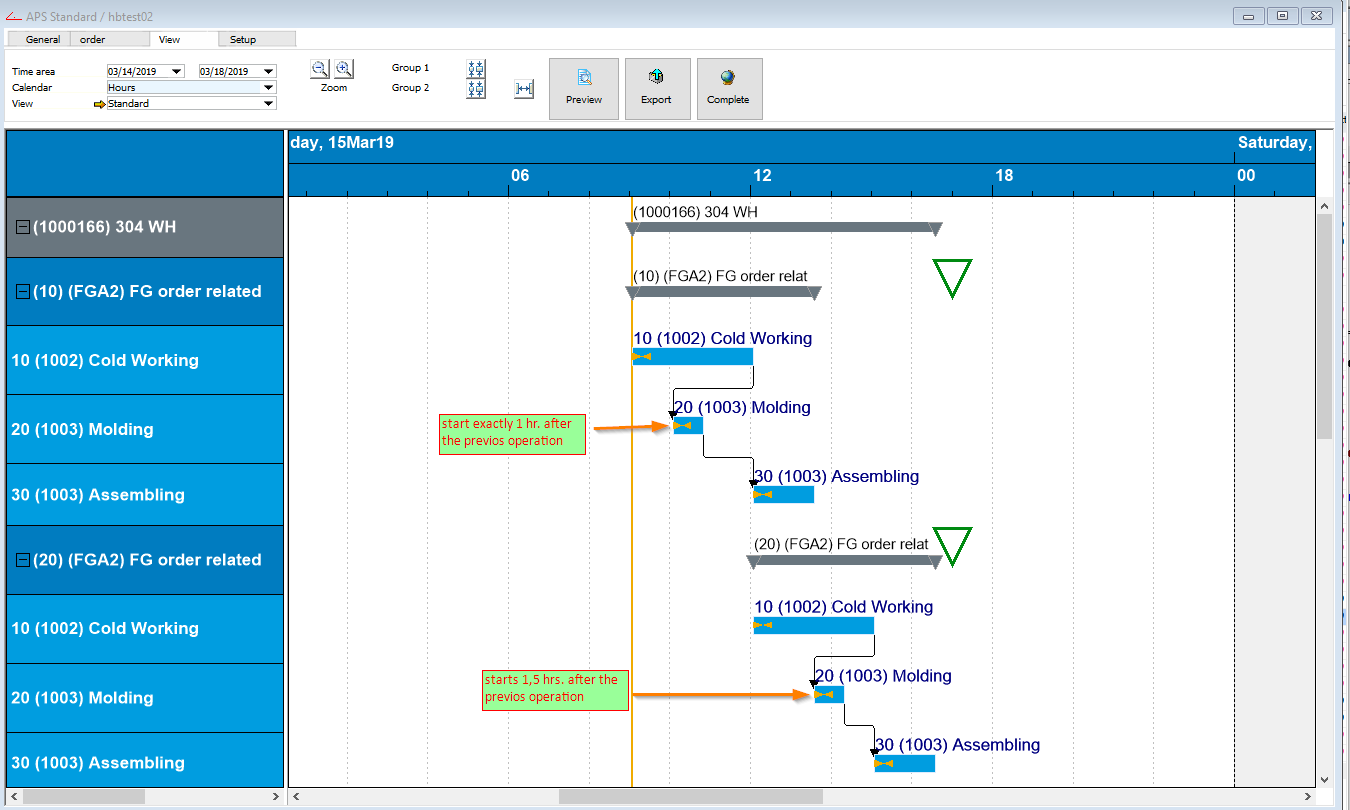Click the fit time scale width icon
This screenshot has width=1350, height=810.
tap(523, 89)
